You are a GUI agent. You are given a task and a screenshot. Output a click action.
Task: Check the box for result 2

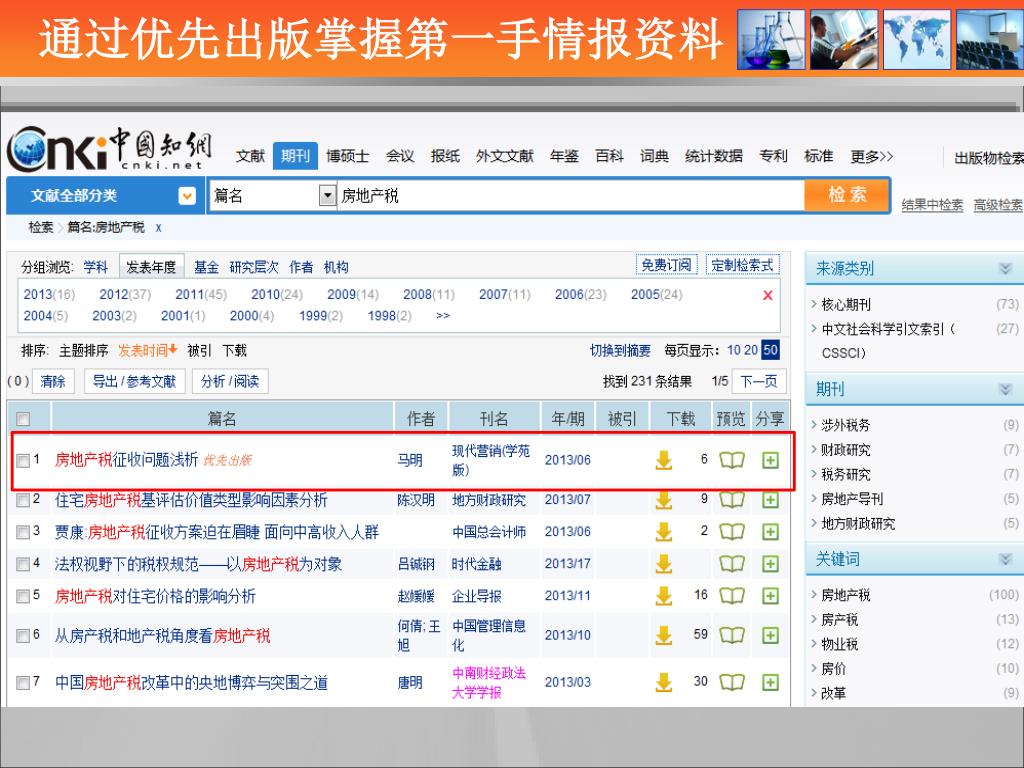(23, 500)
